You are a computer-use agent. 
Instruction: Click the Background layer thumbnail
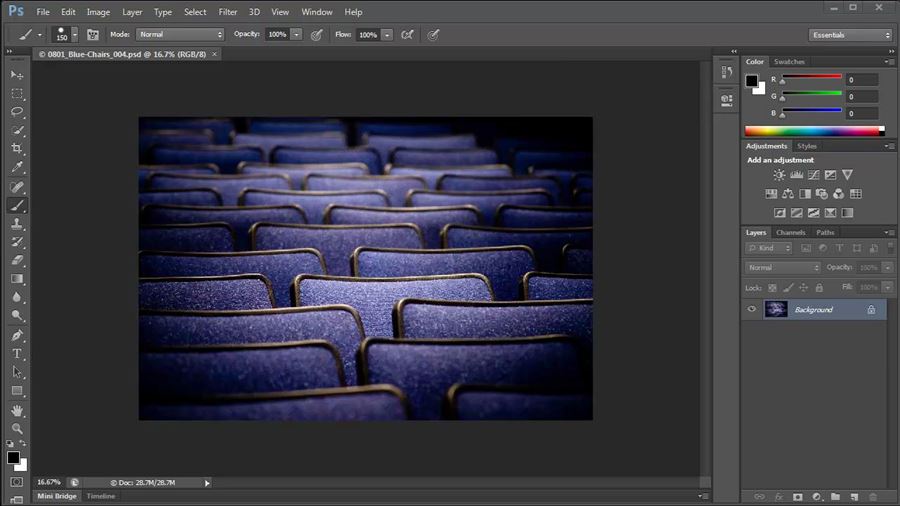(776, 309)
